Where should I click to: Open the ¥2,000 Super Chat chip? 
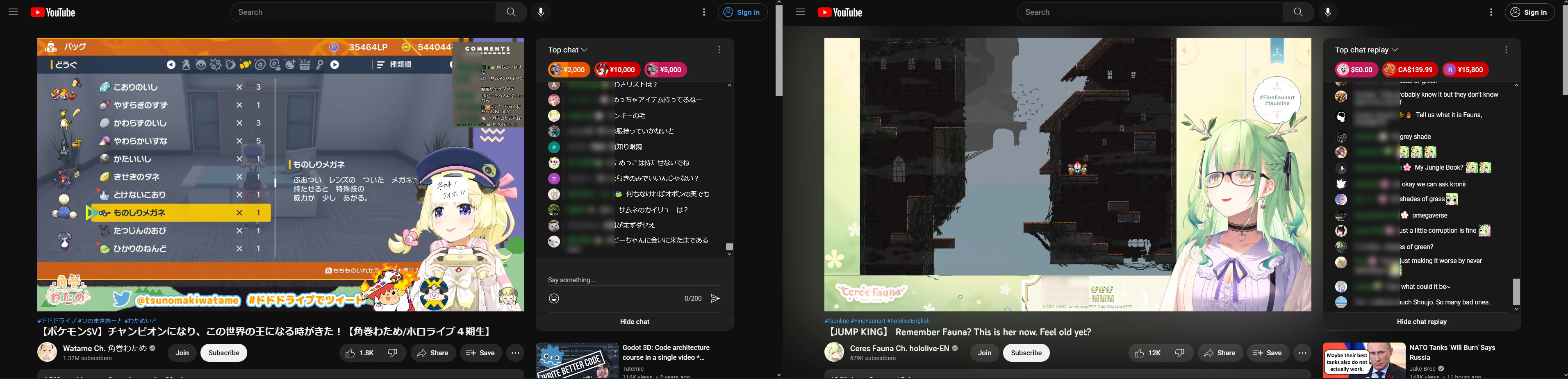tap(569, 70)
